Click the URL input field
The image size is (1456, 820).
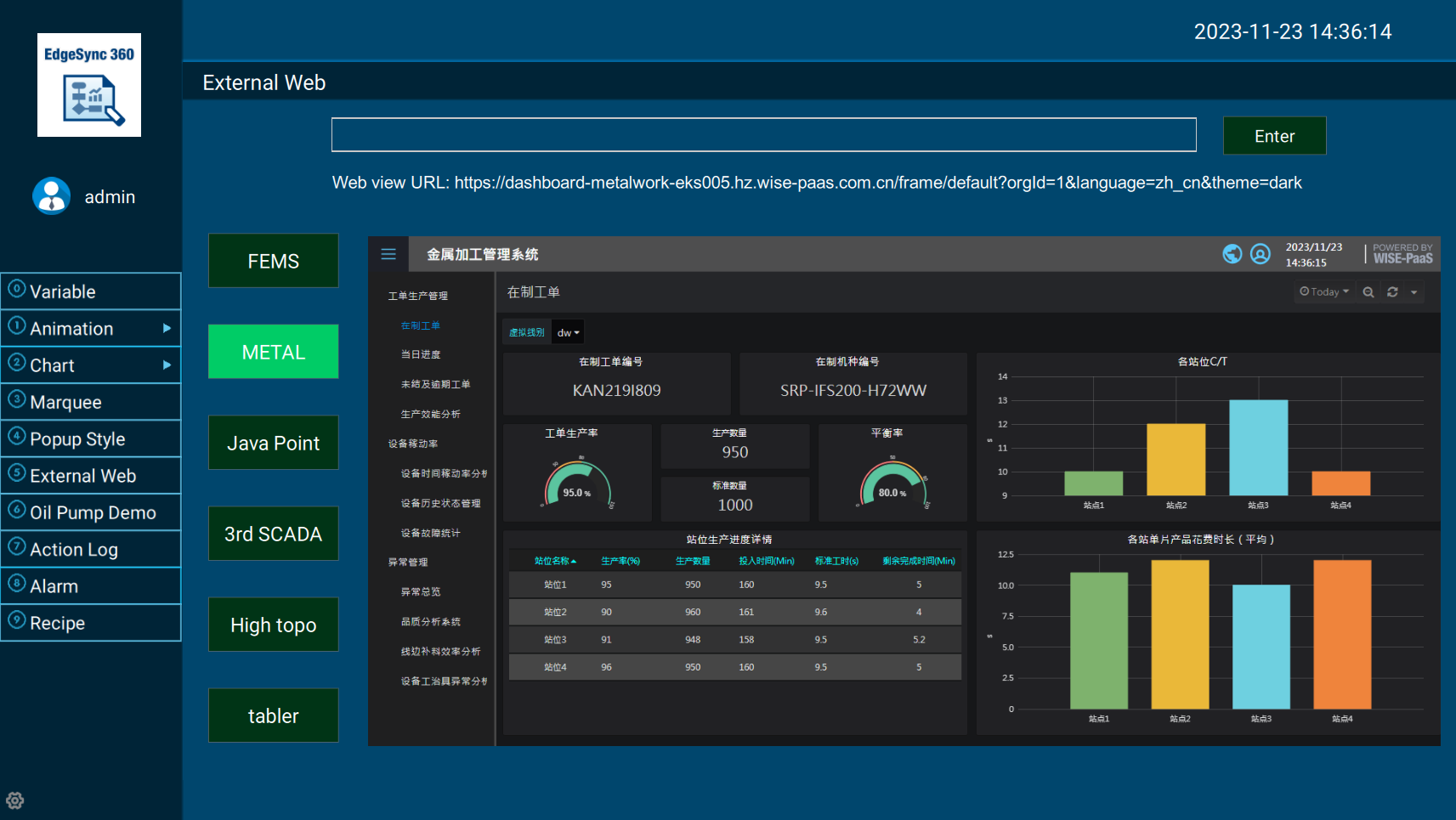(x=763, y=135)
